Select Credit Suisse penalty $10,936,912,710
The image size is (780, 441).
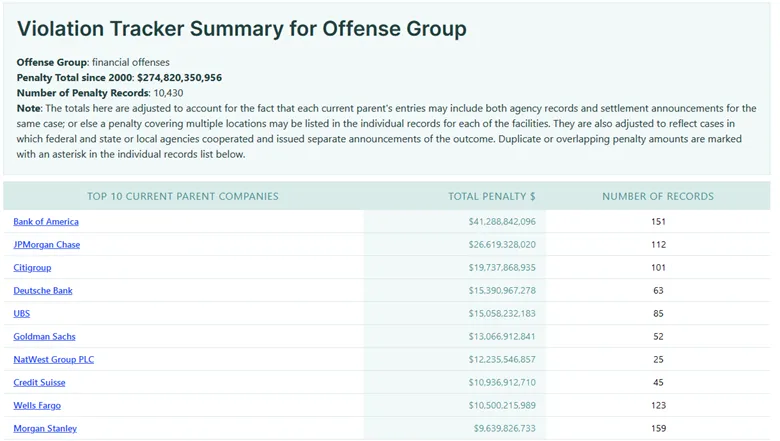point(502,382)
